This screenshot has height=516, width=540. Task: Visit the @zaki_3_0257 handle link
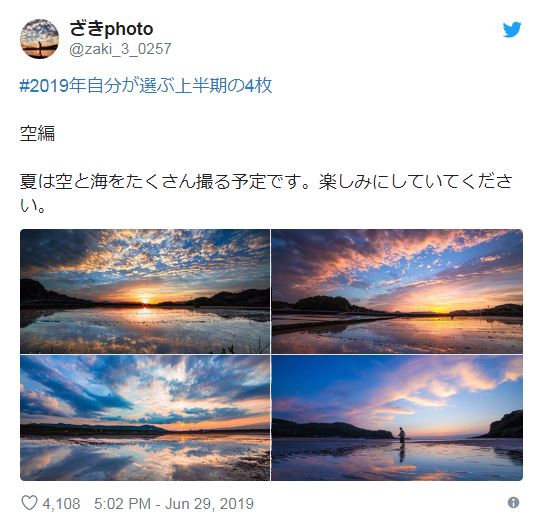(x=120, y=49)
